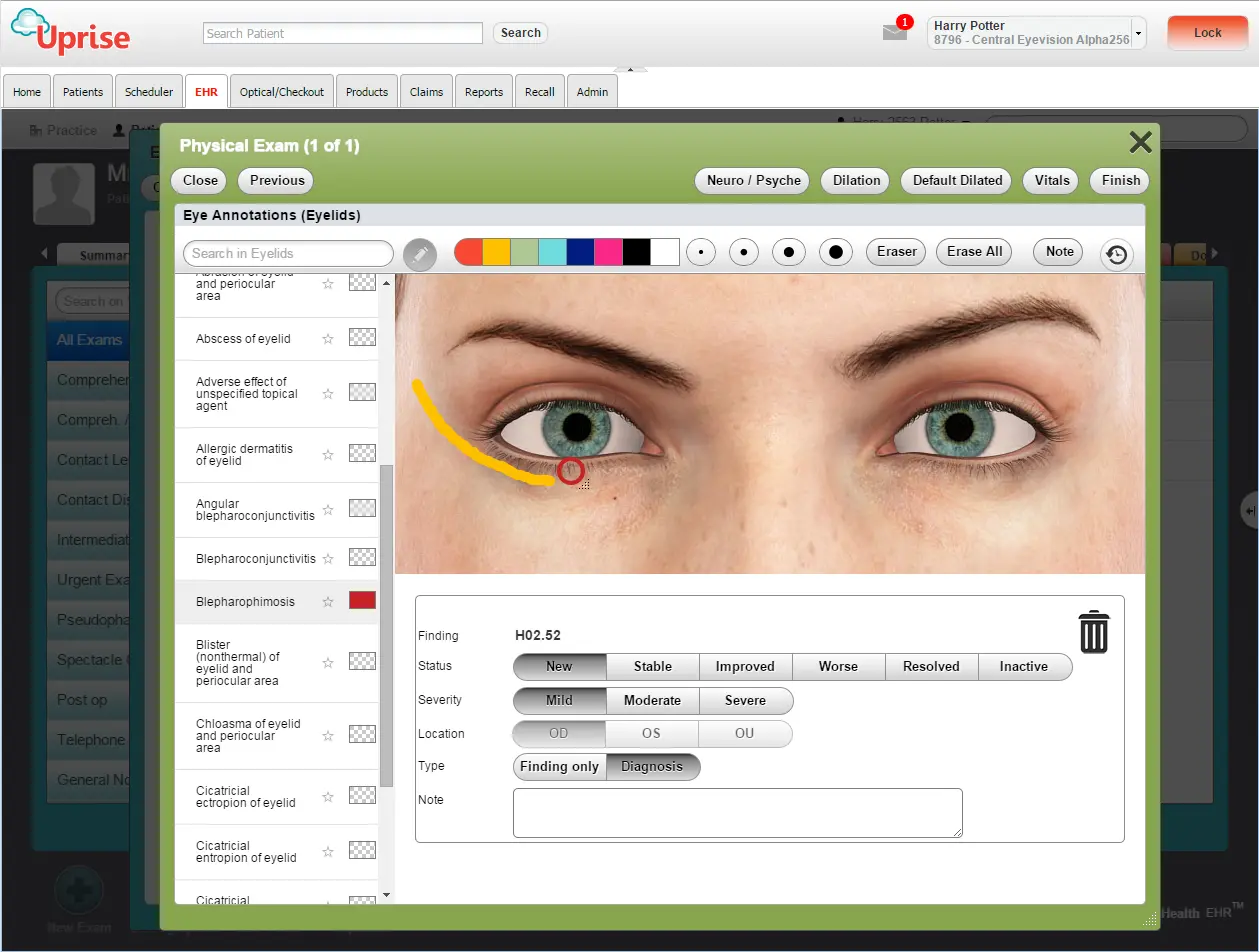1259x952 pixels.
Task: Select the pencil annotation tool
Action: [x=419, y=252]
